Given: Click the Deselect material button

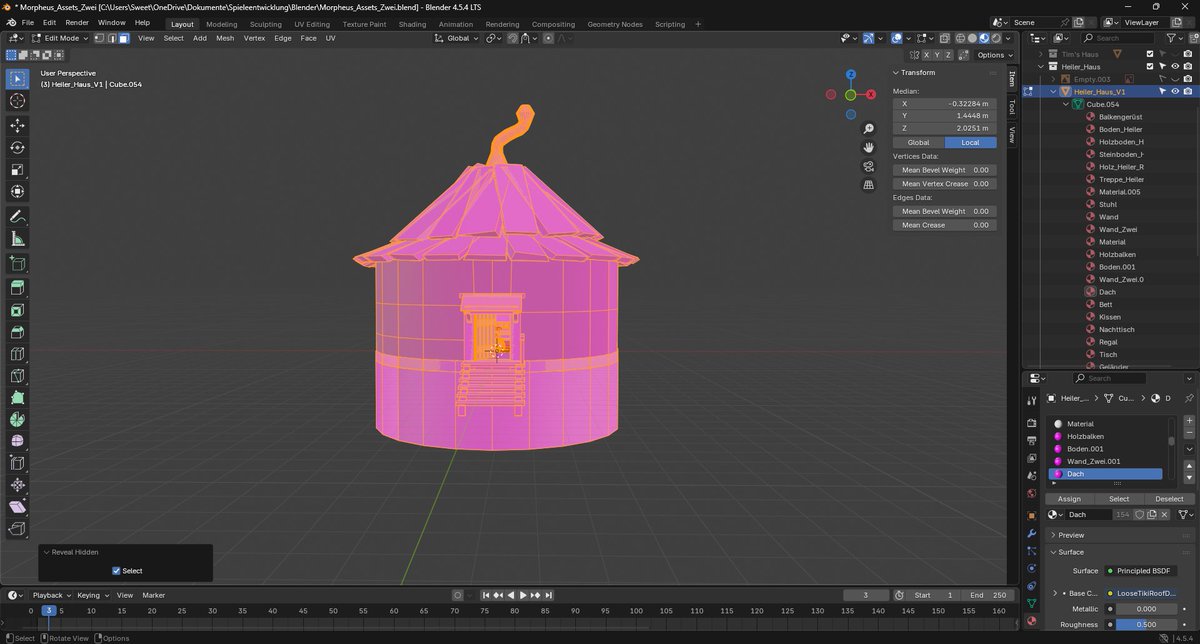Looking at the screenshot, I should click(x=1169, y=499).
